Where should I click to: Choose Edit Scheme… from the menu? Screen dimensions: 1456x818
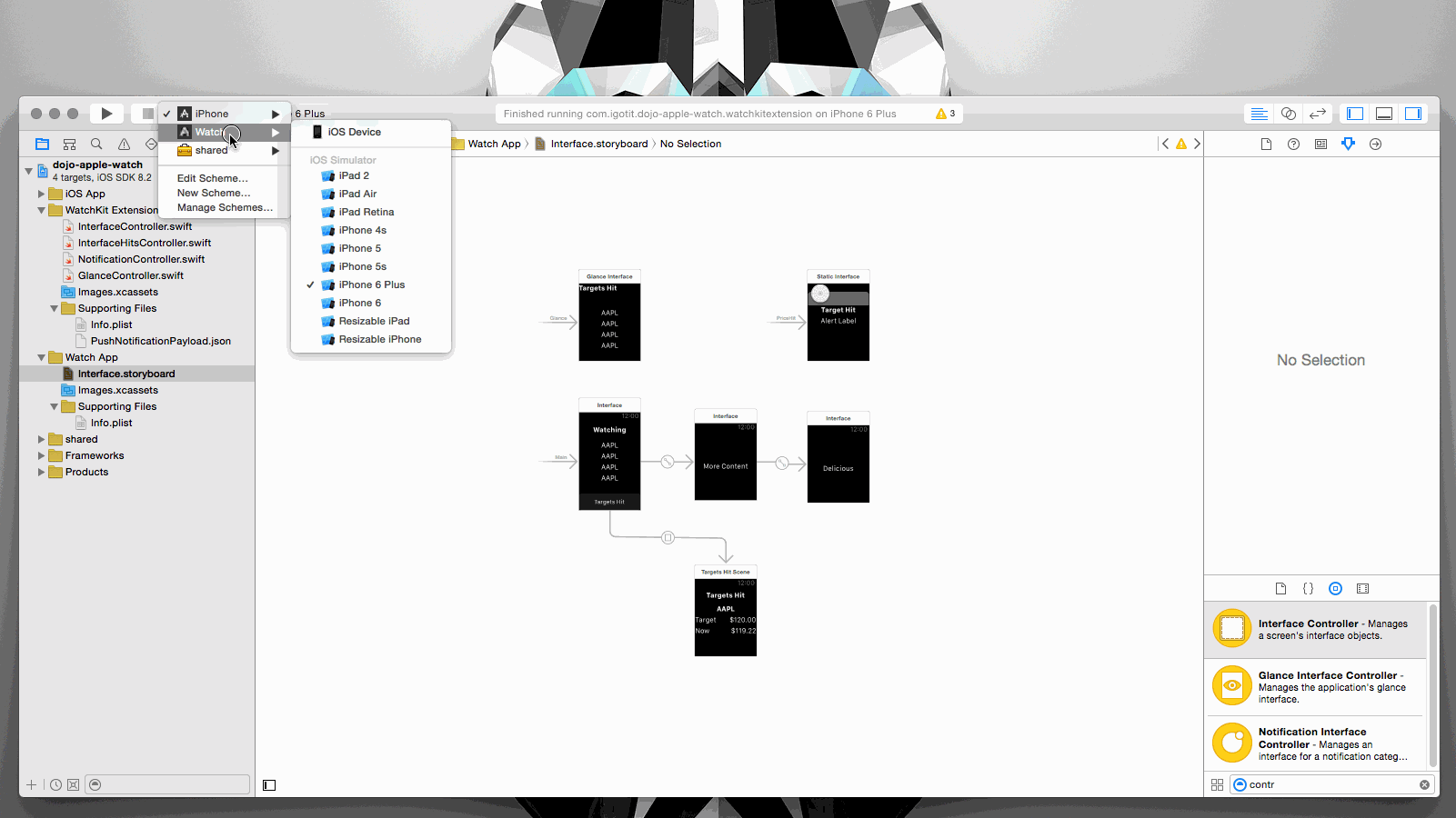click(x=212, y=178)
